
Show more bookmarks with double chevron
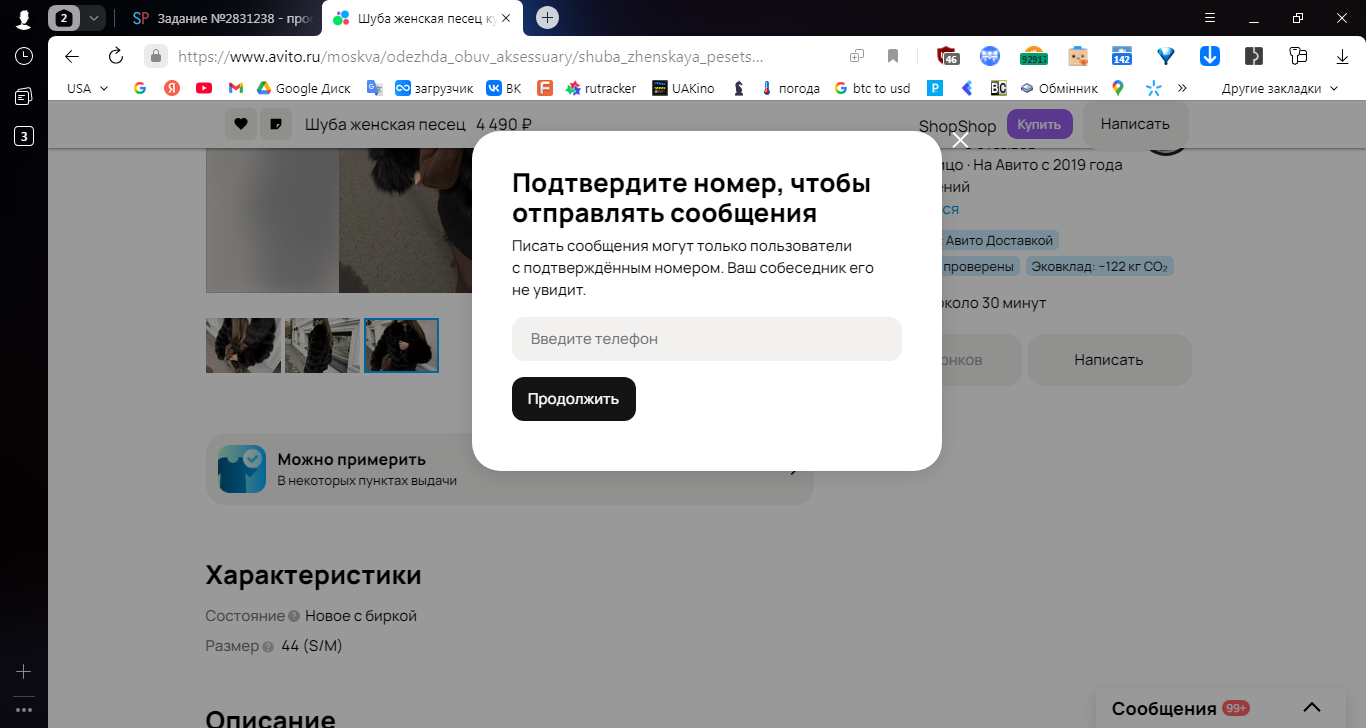tap(1182, 88)
